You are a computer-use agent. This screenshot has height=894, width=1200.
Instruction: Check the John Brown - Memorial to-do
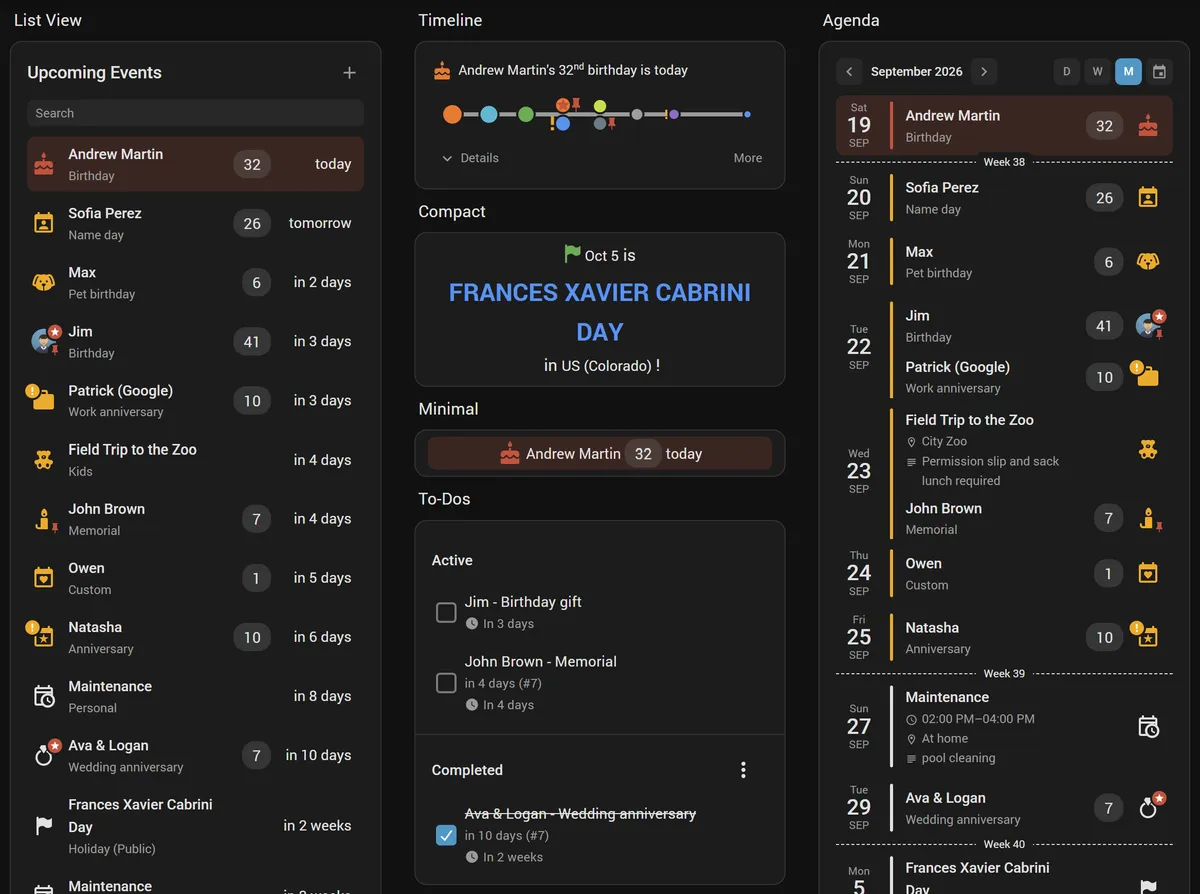[x=446, y=683]
